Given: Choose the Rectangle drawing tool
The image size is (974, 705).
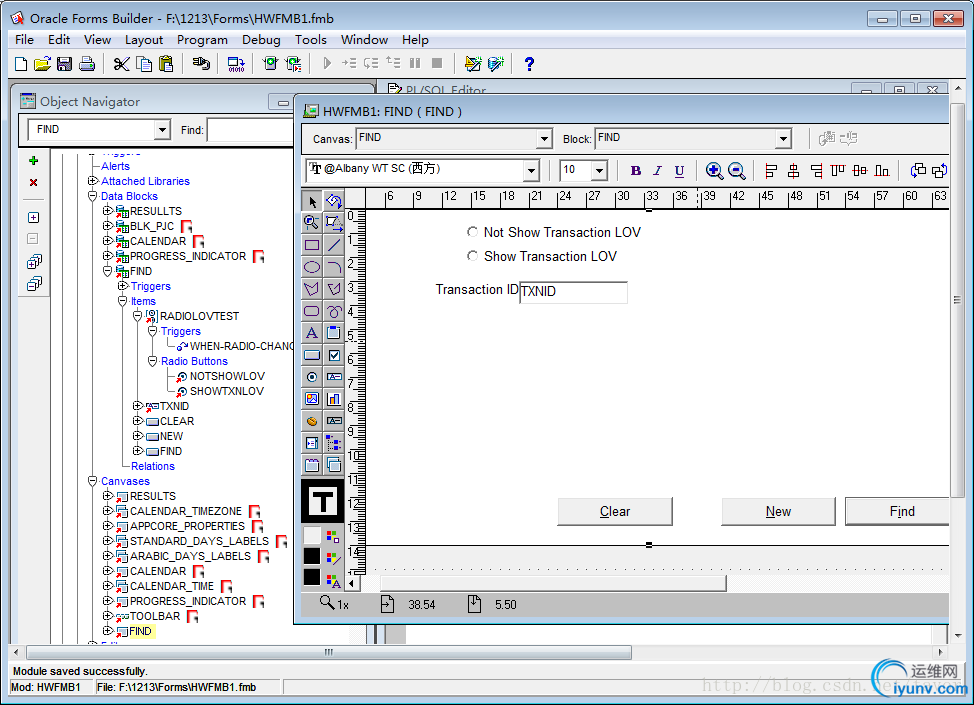Looking at the screenshot, I should click(312, 245).
